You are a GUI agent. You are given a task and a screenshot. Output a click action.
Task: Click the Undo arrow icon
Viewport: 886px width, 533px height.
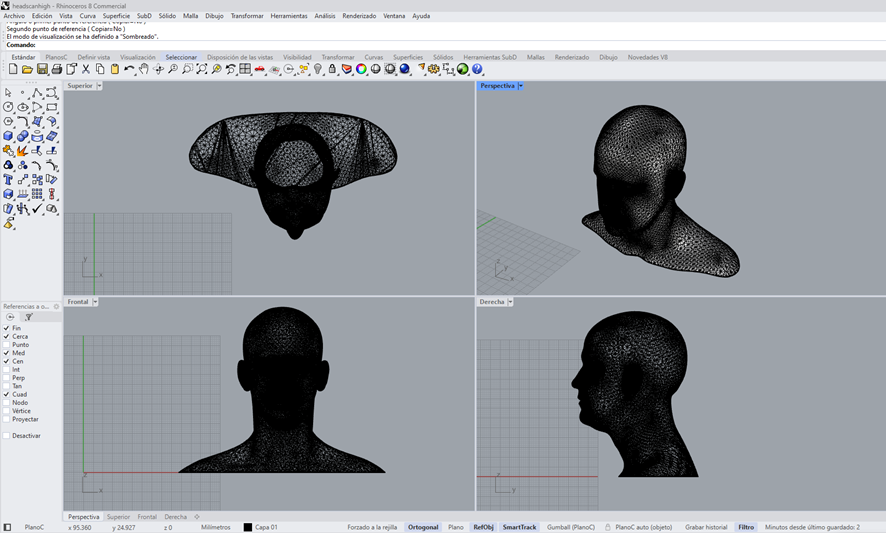click(x=129, y=70)
